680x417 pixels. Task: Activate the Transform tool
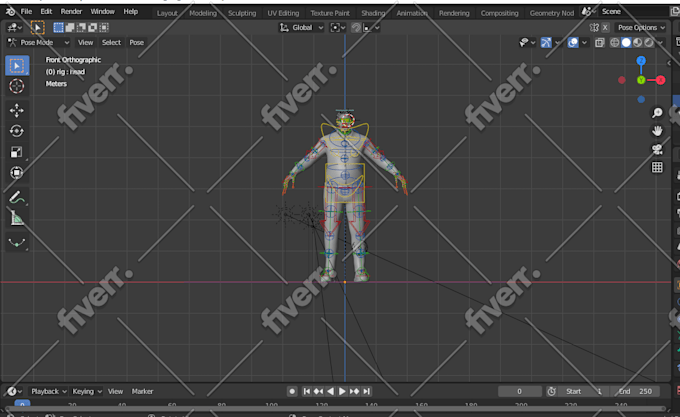17,173
